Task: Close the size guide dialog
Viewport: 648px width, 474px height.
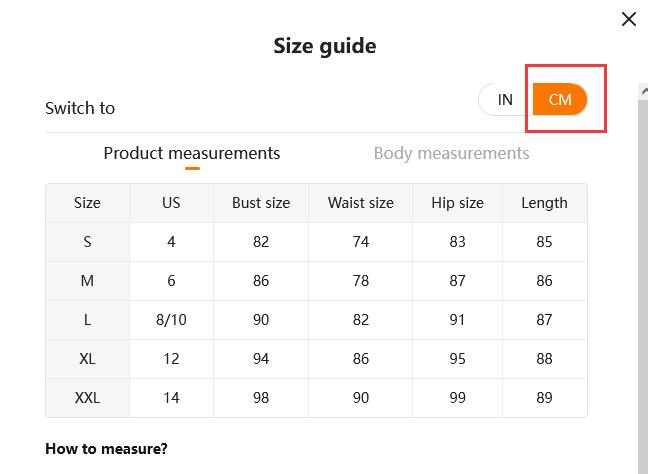Action: tap(628, 19)
